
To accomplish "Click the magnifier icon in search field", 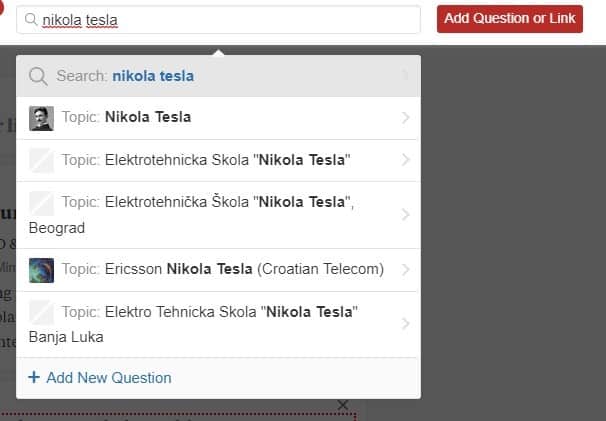I will coord(31,19).
